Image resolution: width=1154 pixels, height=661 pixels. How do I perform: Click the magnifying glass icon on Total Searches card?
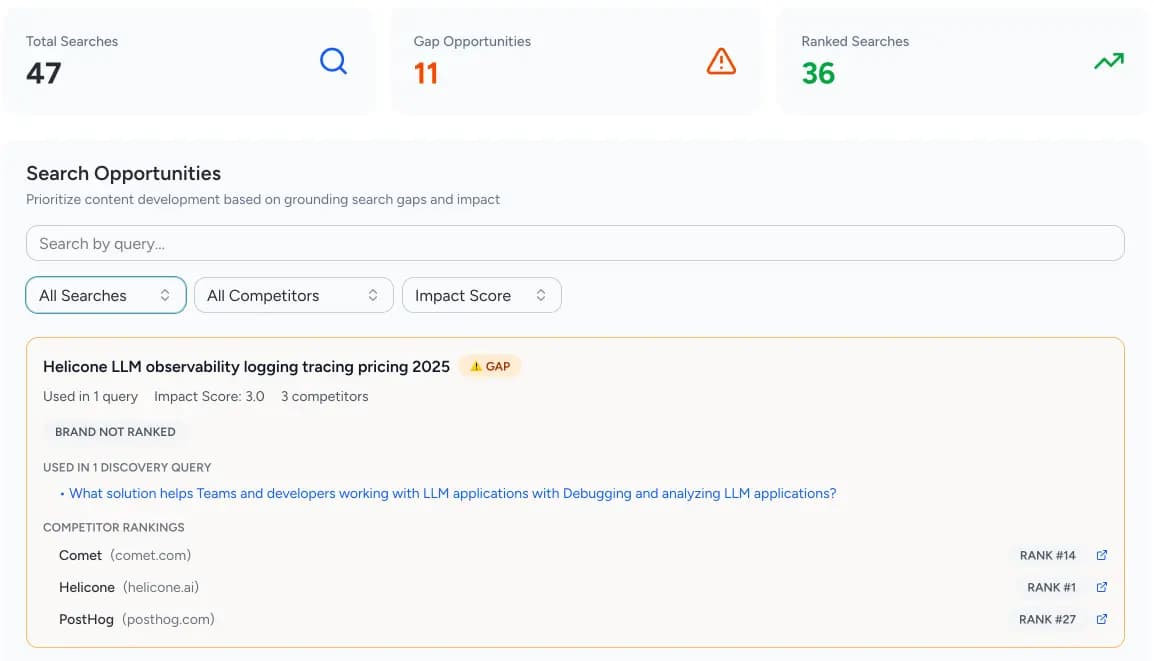pyautogui.click(x=333, y=61)
